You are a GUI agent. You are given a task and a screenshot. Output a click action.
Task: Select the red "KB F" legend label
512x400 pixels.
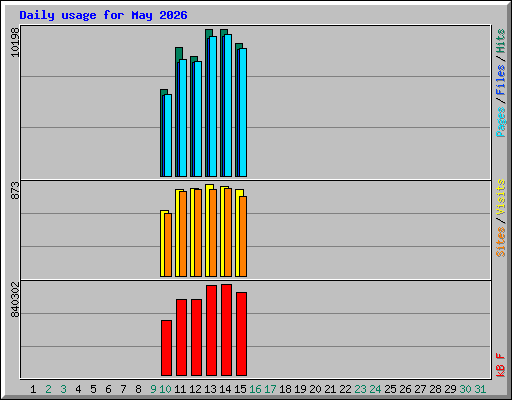500,365
